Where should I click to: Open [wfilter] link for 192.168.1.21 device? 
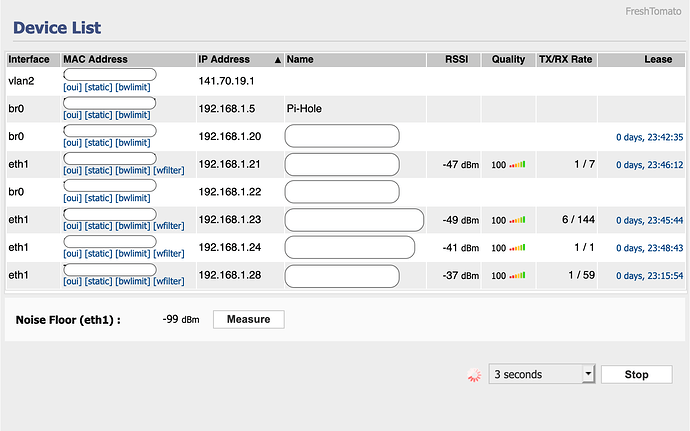[168, 171]
